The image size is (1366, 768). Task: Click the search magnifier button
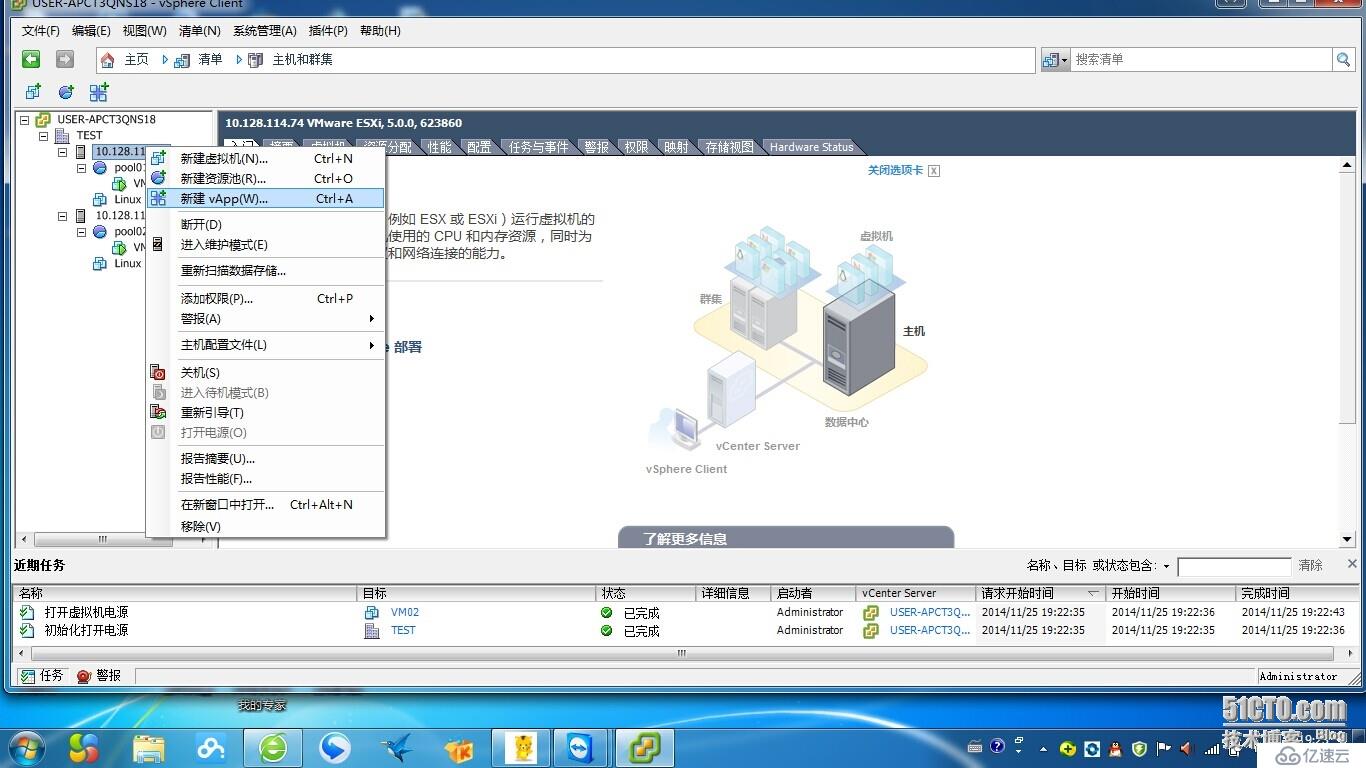(x=1343, y=60)
